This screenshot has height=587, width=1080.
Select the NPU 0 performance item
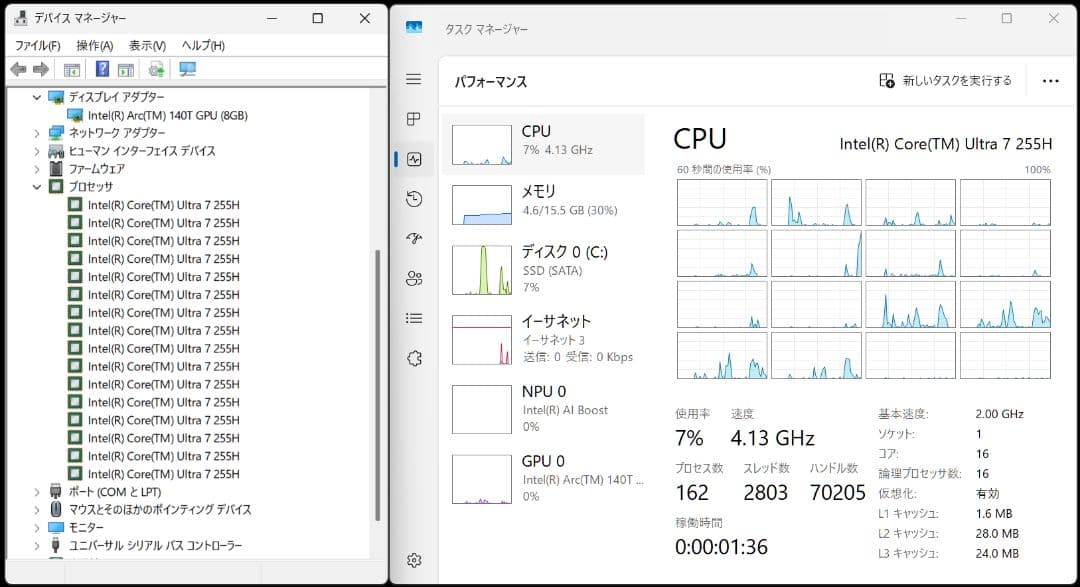pyautogui.click(x=543, y=409)
